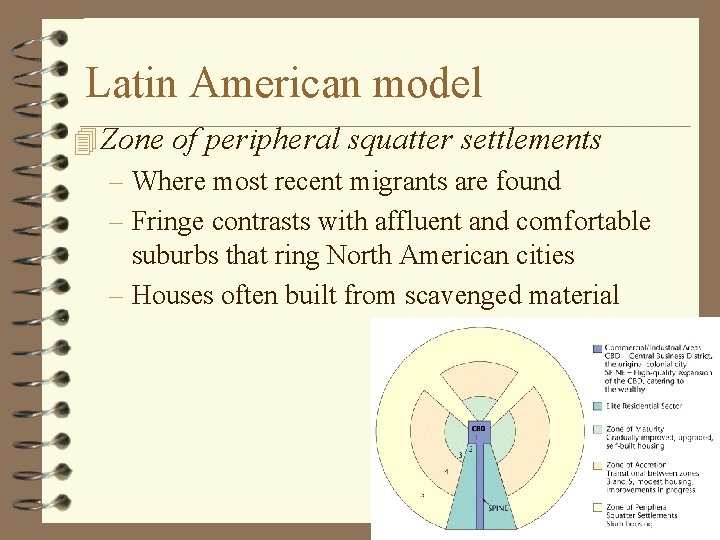Screen dimensions: 720x540
Task: Click the CBD label in the diagram
Action: click(478, 428)
